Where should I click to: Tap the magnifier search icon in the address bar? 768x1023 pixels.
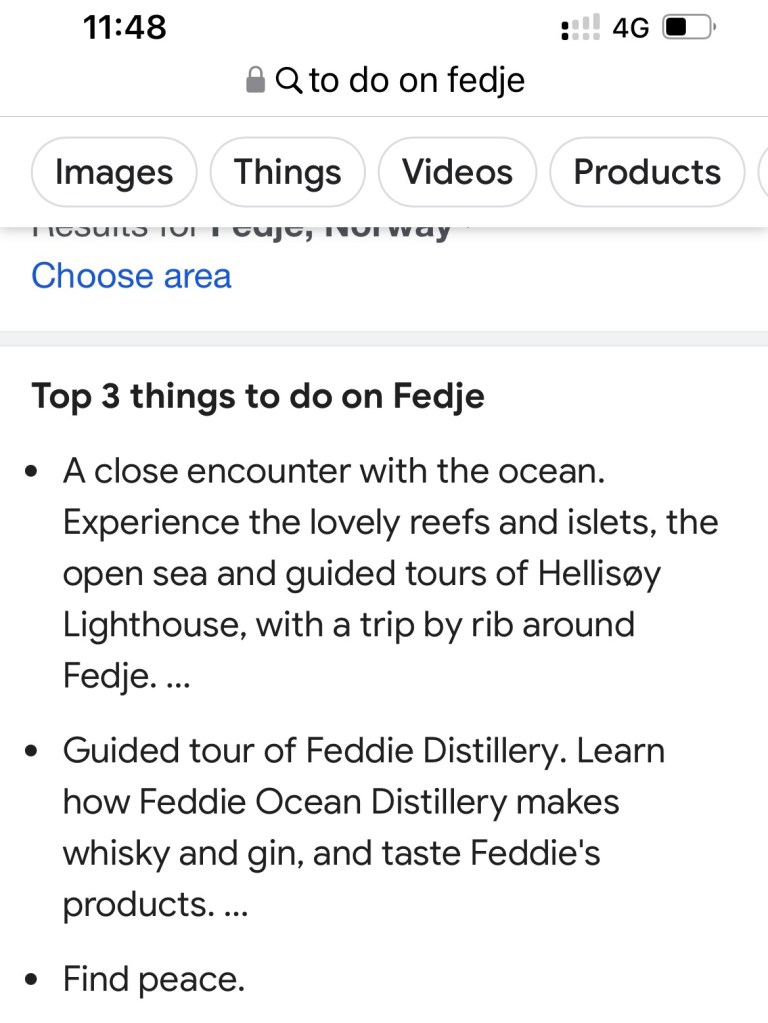pos(288,80)
